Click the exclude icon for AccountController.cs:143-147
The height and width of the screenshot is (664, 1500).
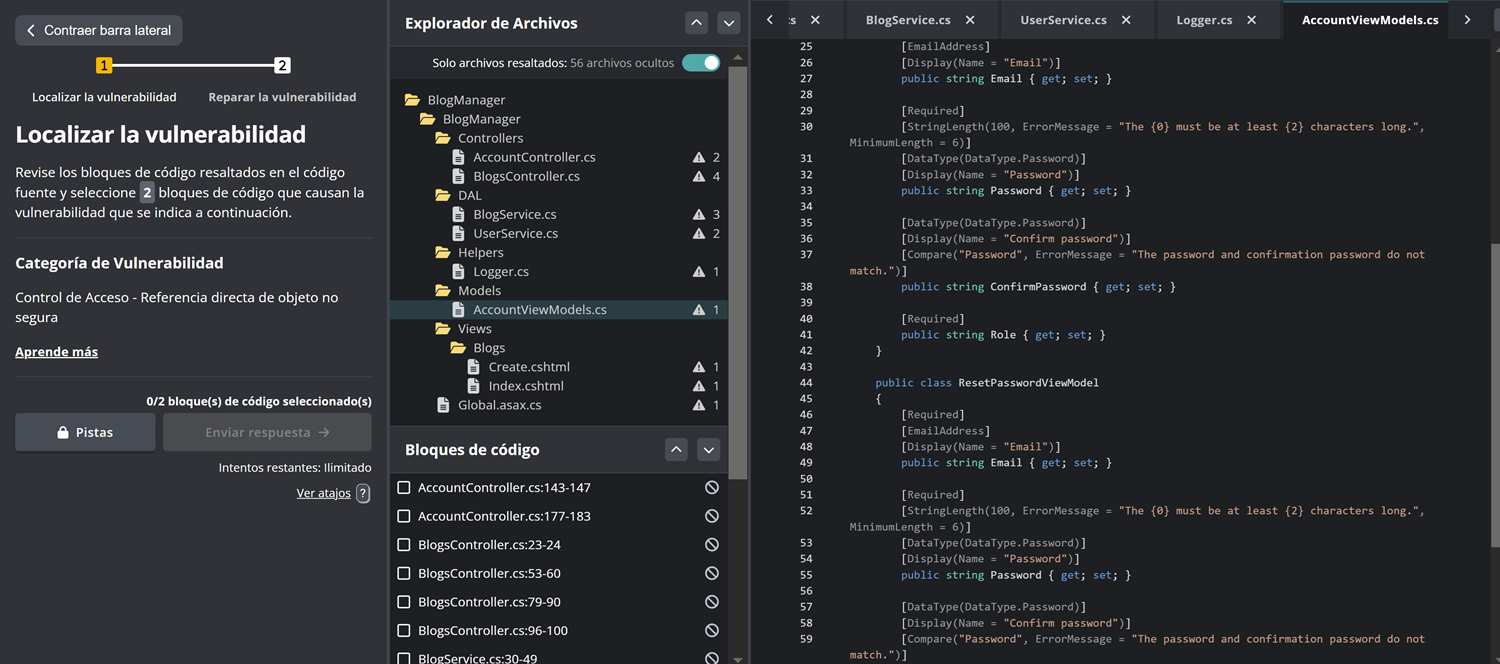[x=711, y=488]
